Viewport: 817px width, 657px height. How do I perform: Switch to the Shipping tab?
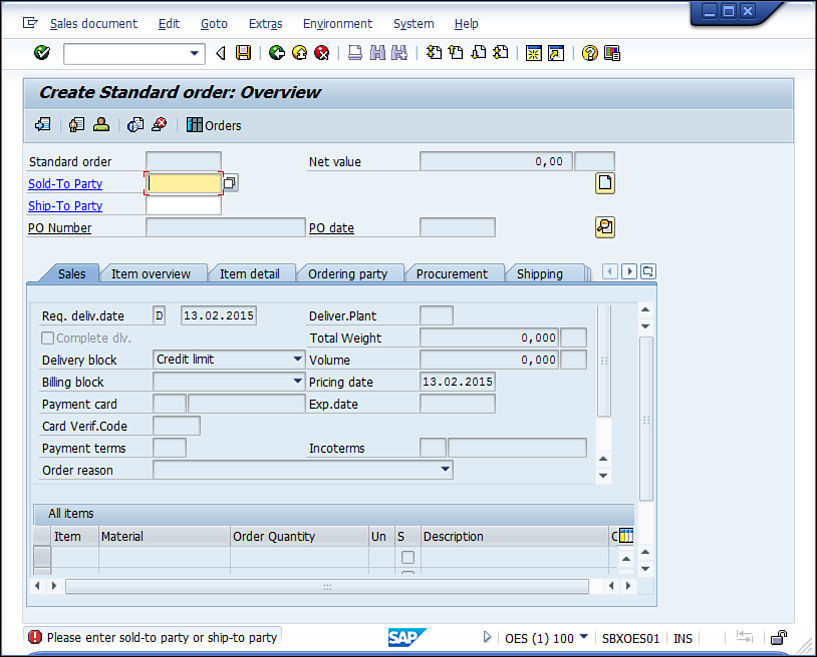[540, 274]
